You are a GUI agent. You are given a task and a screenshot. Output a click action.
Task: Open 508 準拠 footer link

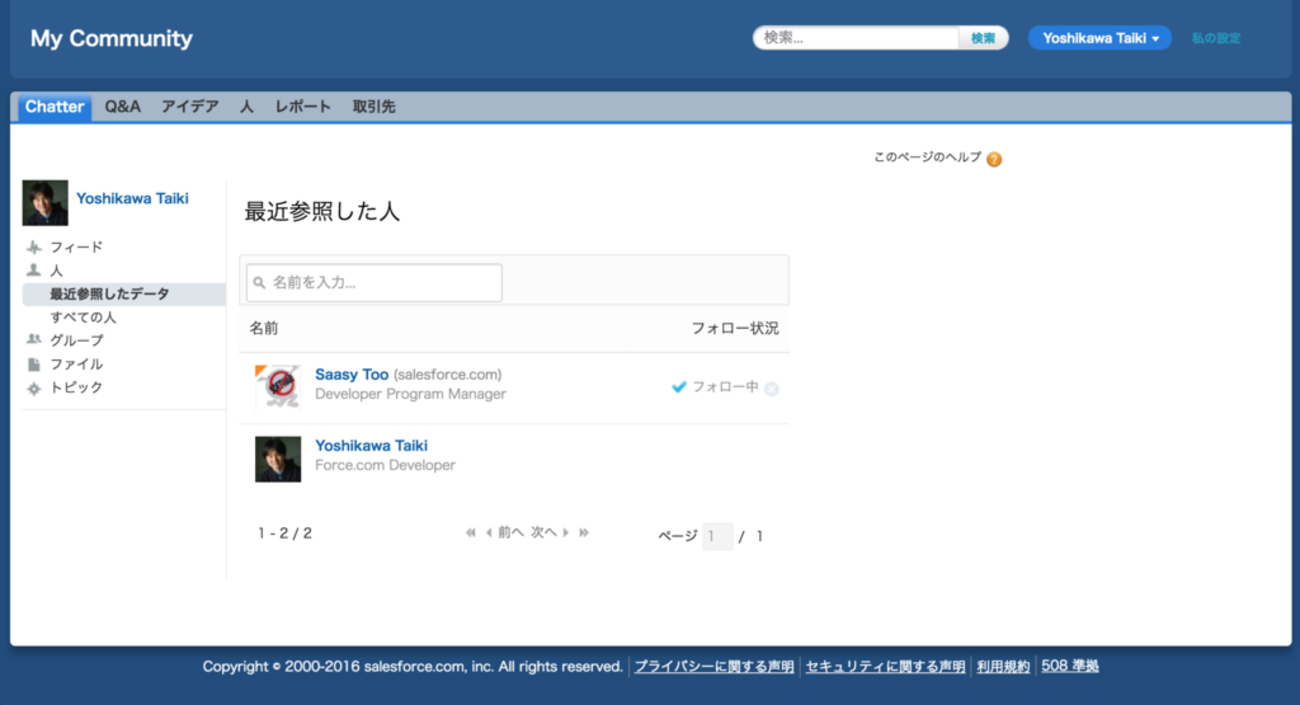pyautogui.click(x=1070, y=666)
